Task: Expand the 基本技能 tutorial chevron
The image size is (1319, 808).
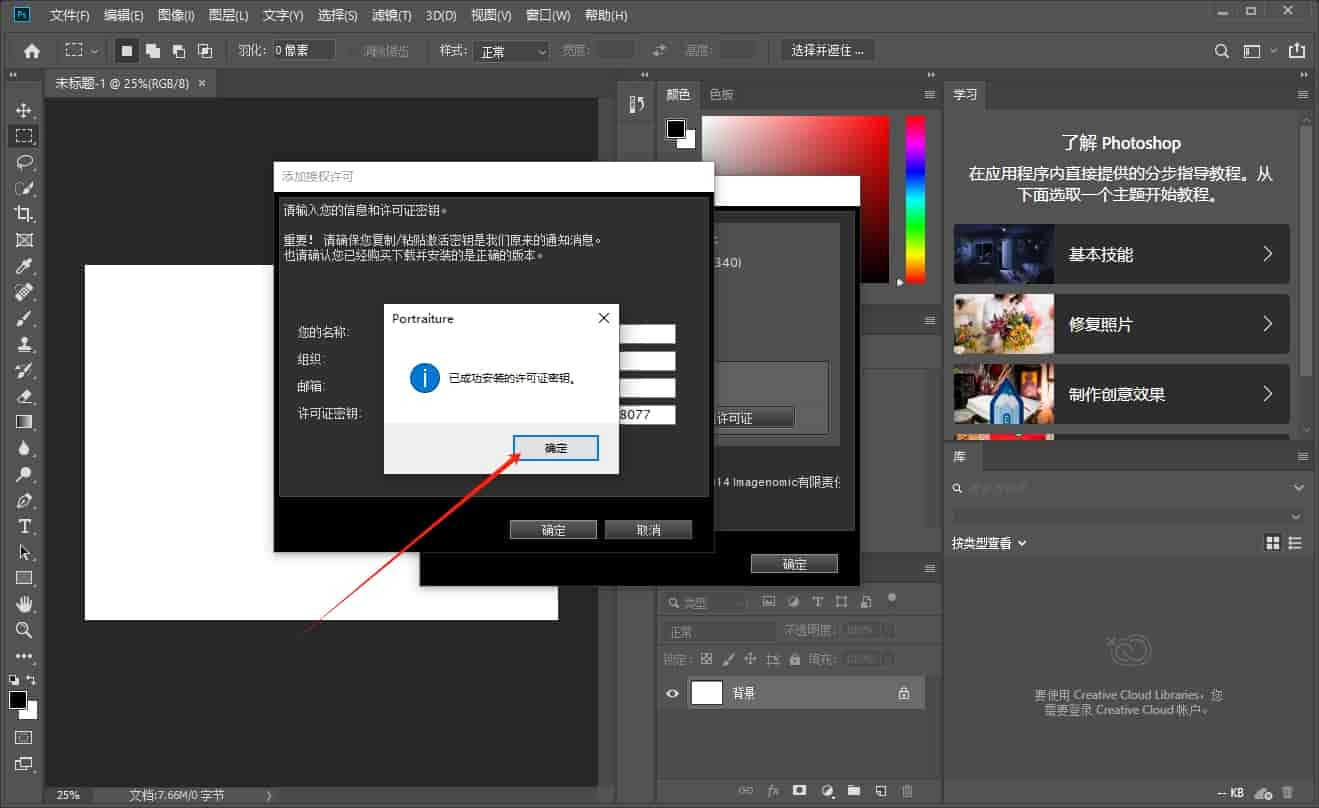Action: [x=1267, y=254]
